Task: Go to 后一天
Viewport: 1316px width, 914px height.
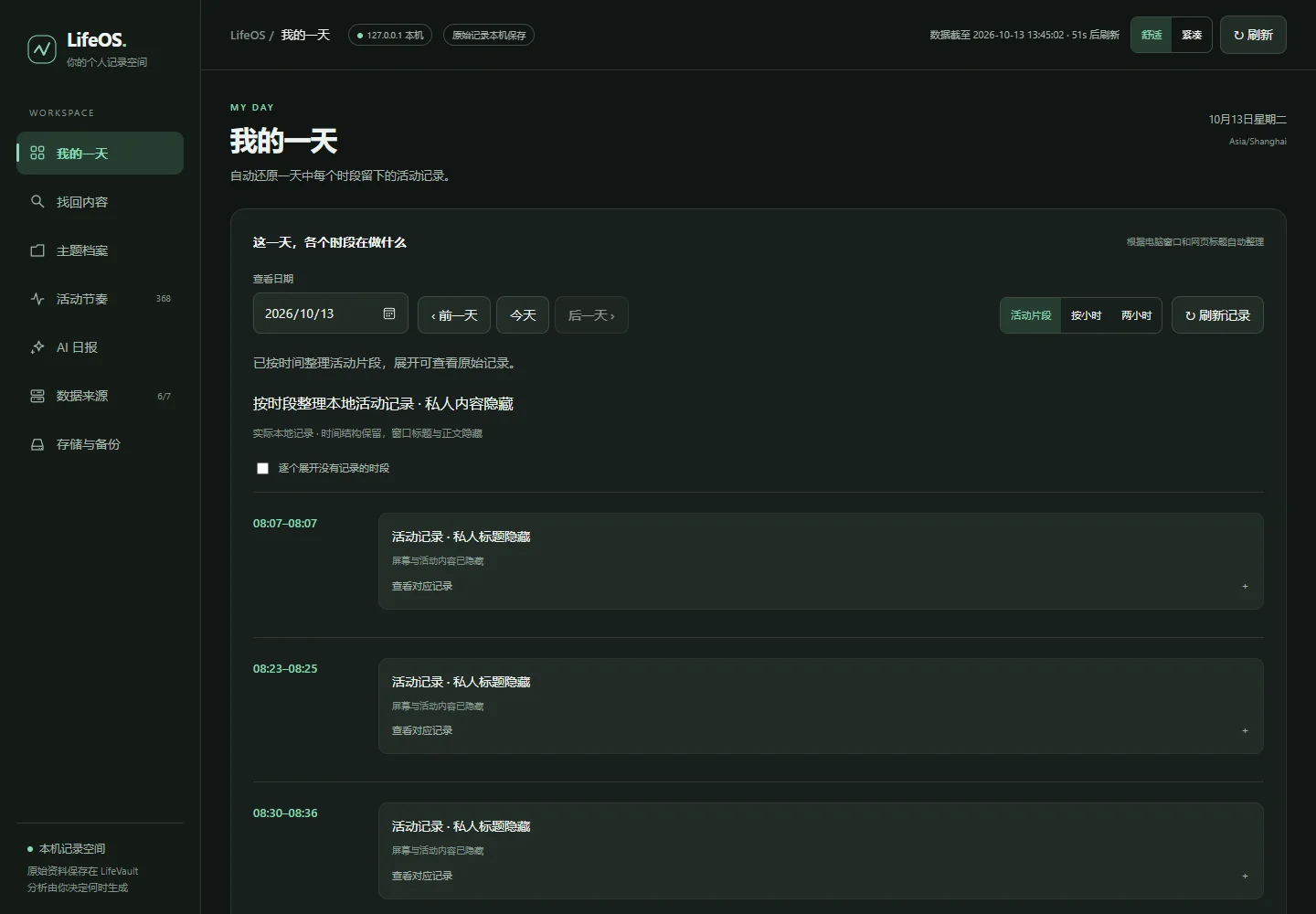Action: pos(591,315)
